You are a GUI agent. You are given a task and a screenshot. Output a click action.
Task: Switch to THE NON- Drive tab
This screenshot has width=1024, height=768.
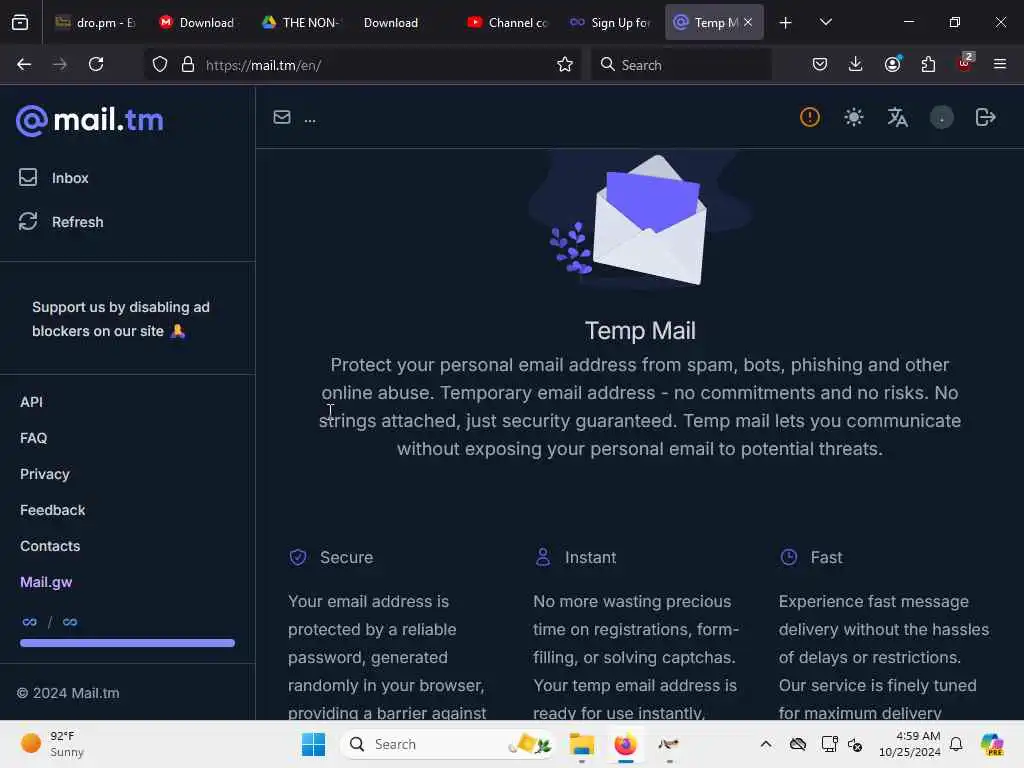point(300,23)
